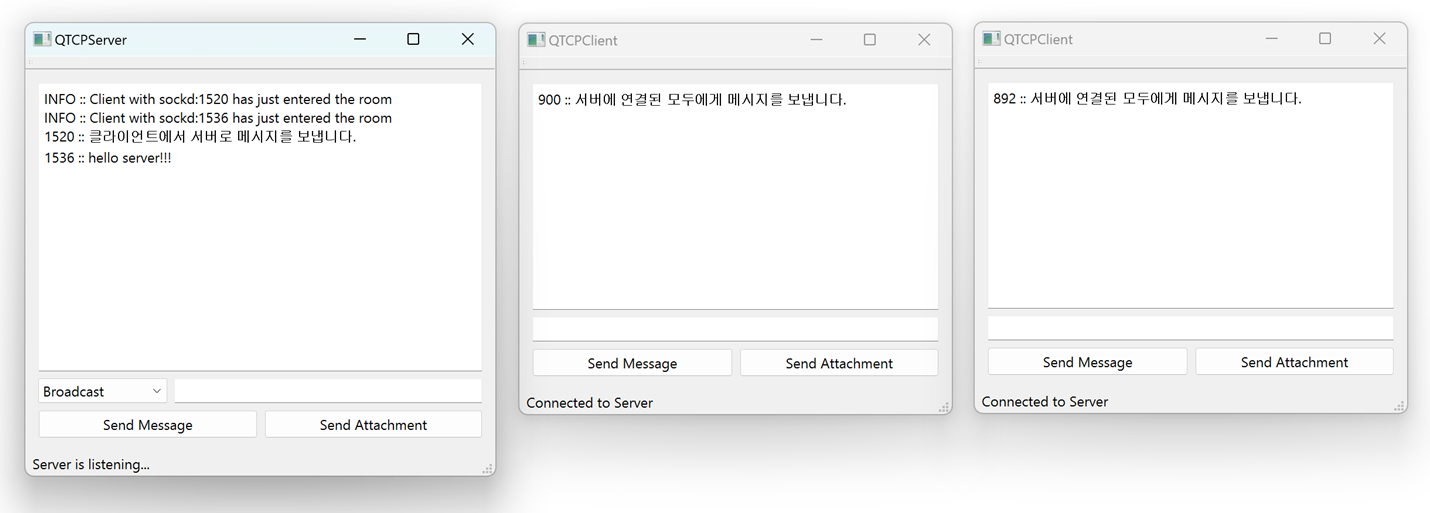
Task: Click Send Attachment in the client showing 892
Action: pos(1294,362)
